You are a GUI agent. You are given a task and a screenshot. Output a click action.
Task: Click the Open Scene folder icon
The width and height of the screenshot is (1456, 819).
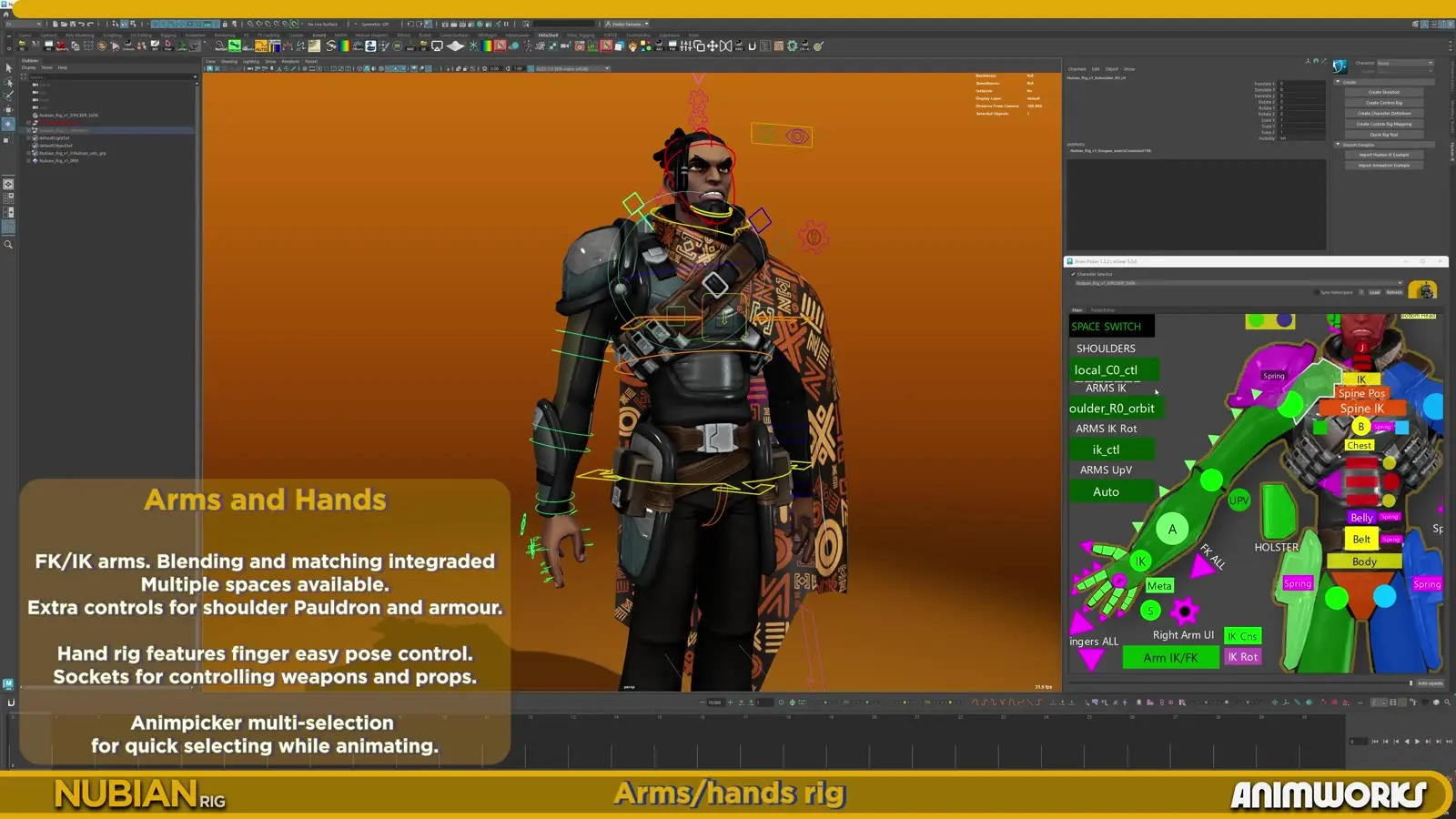[64, 24]
